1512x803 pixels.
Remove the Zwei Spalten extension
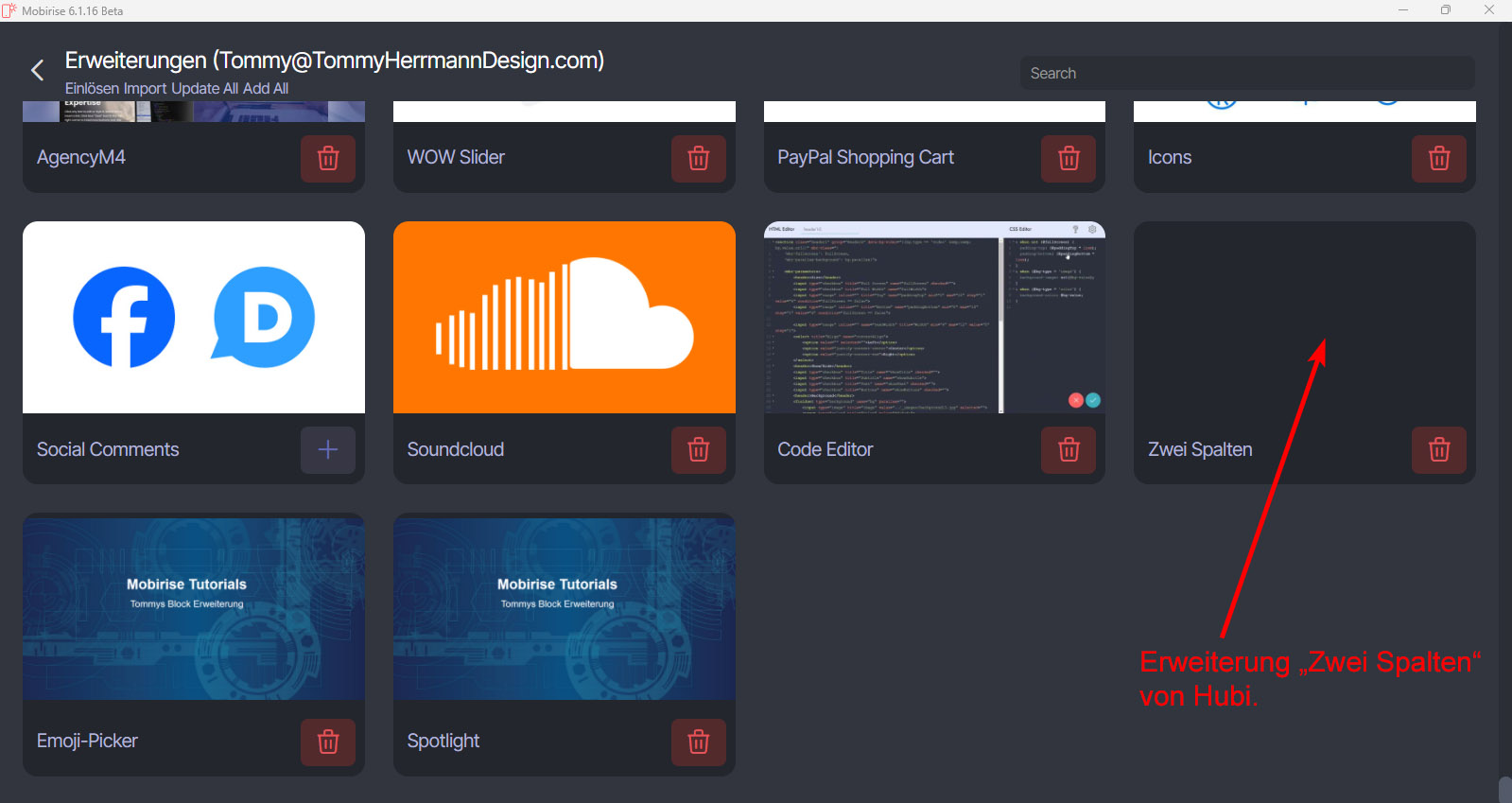[1439, 449]
